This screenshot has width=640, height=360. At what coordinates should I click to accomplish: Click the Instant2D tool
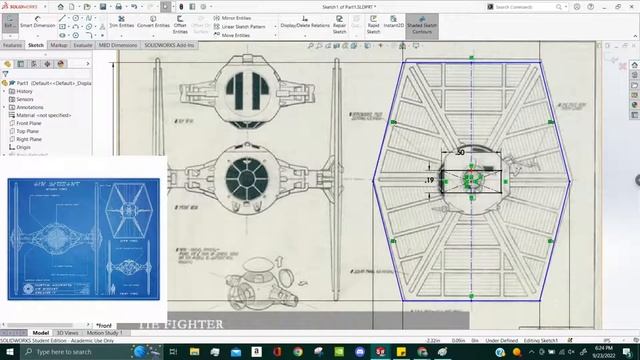(x=393, y=22)
